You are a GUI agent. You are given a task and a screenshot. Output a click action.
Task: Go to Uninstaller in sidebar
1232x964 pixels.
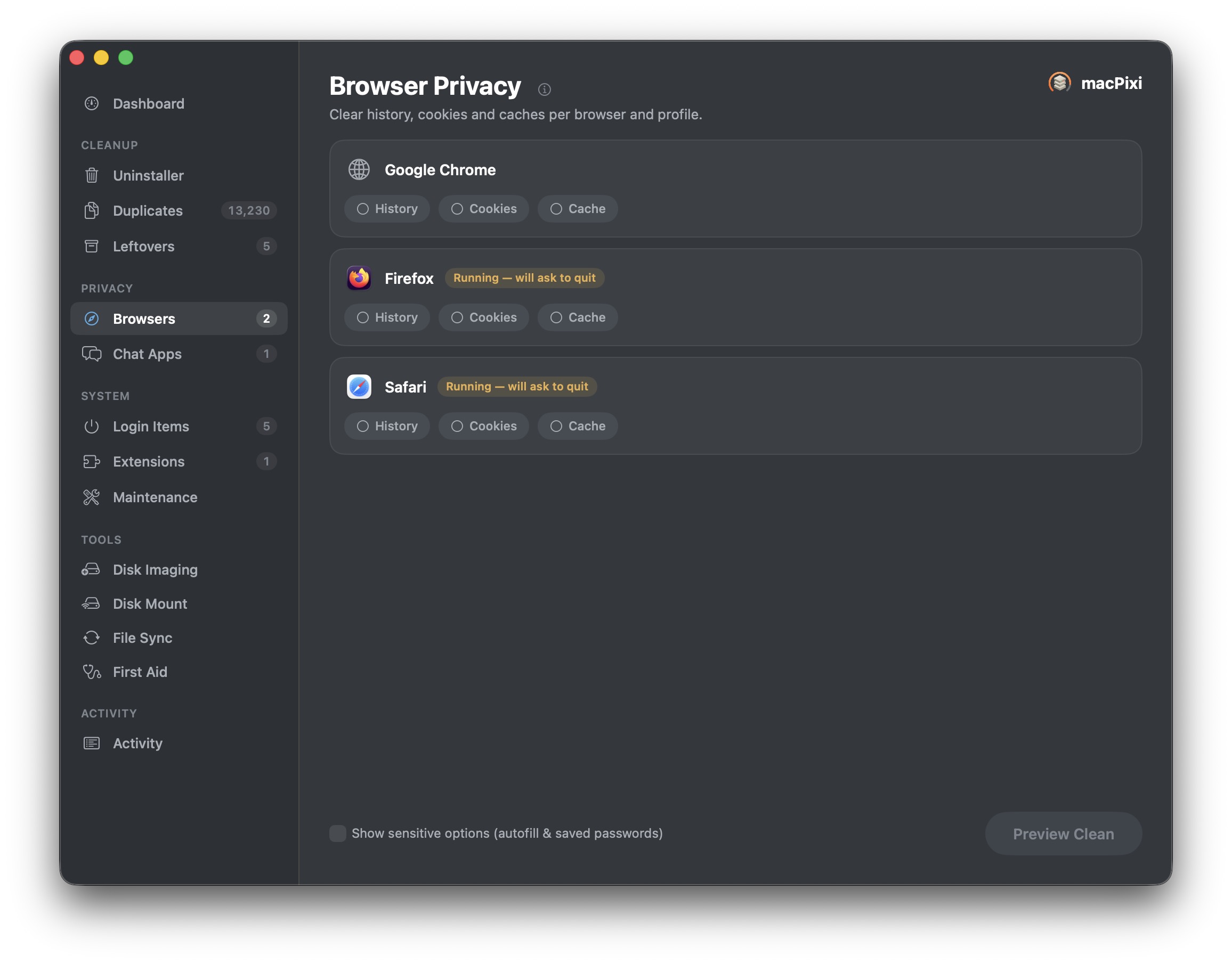tap(179, 176)
